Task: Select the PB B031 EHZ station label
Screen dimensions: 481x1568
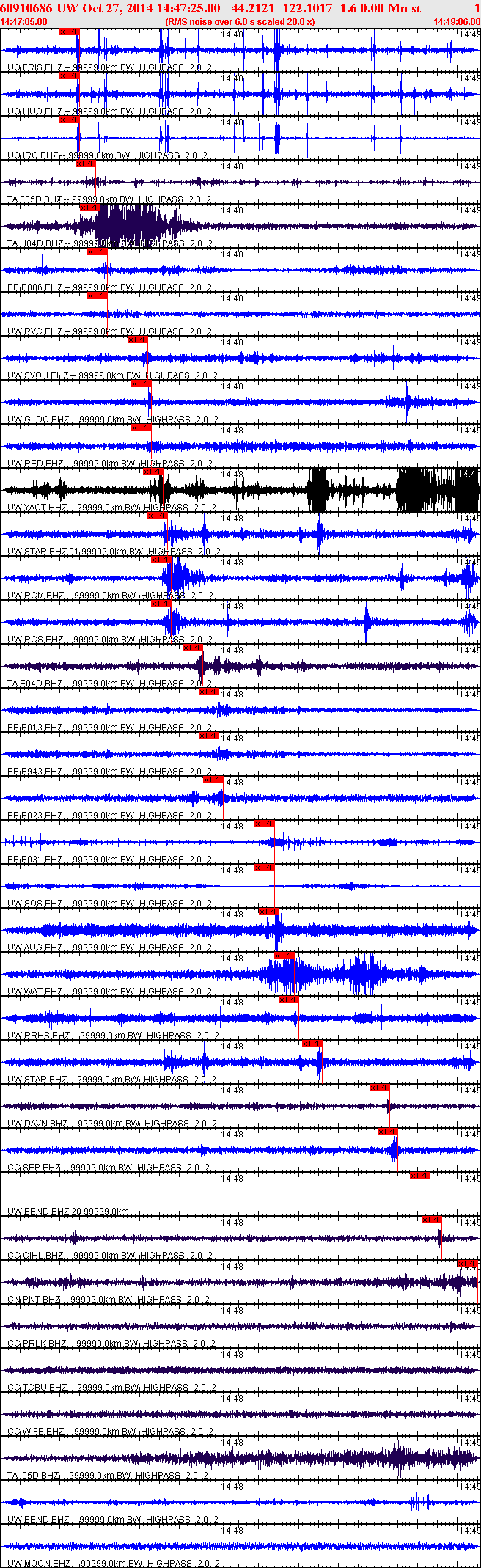Action: pos(35,859)
